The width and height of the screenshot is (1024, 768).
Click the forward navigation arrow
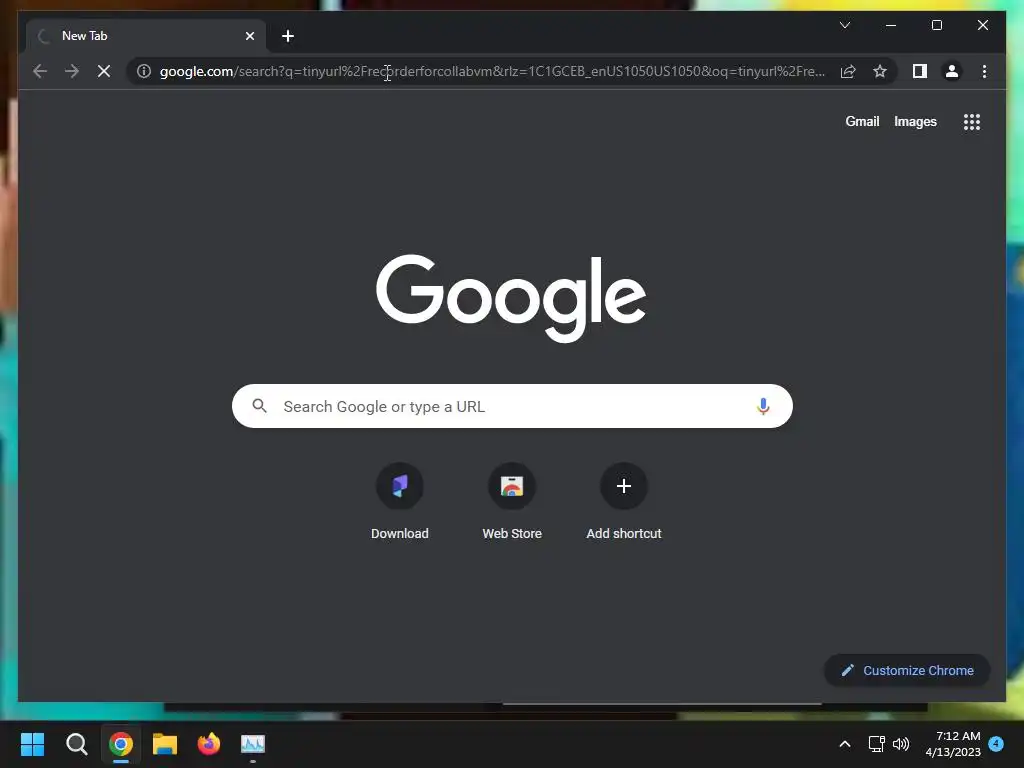[x=72, y=71]
